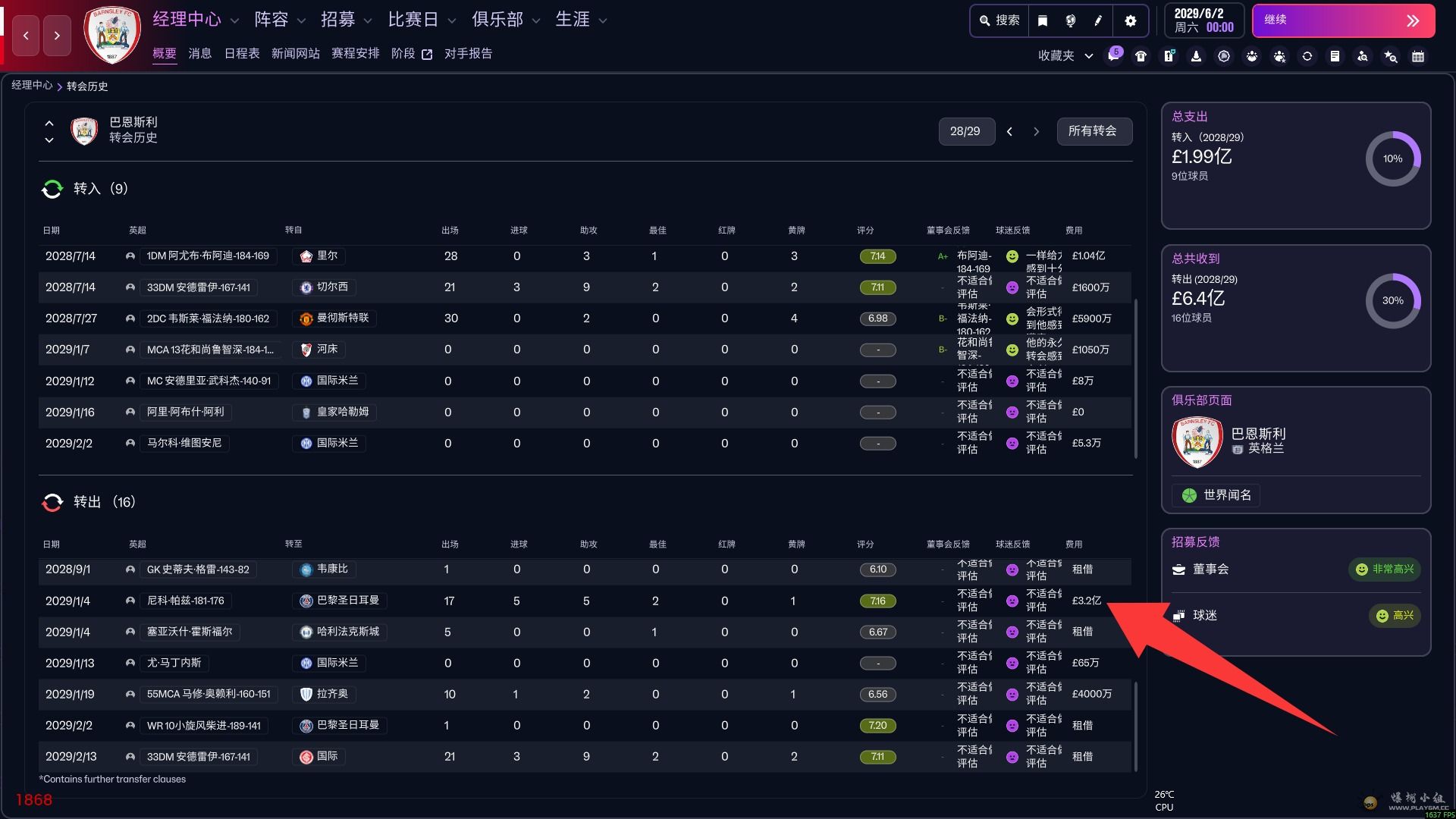Open the search function

(999, 20)
